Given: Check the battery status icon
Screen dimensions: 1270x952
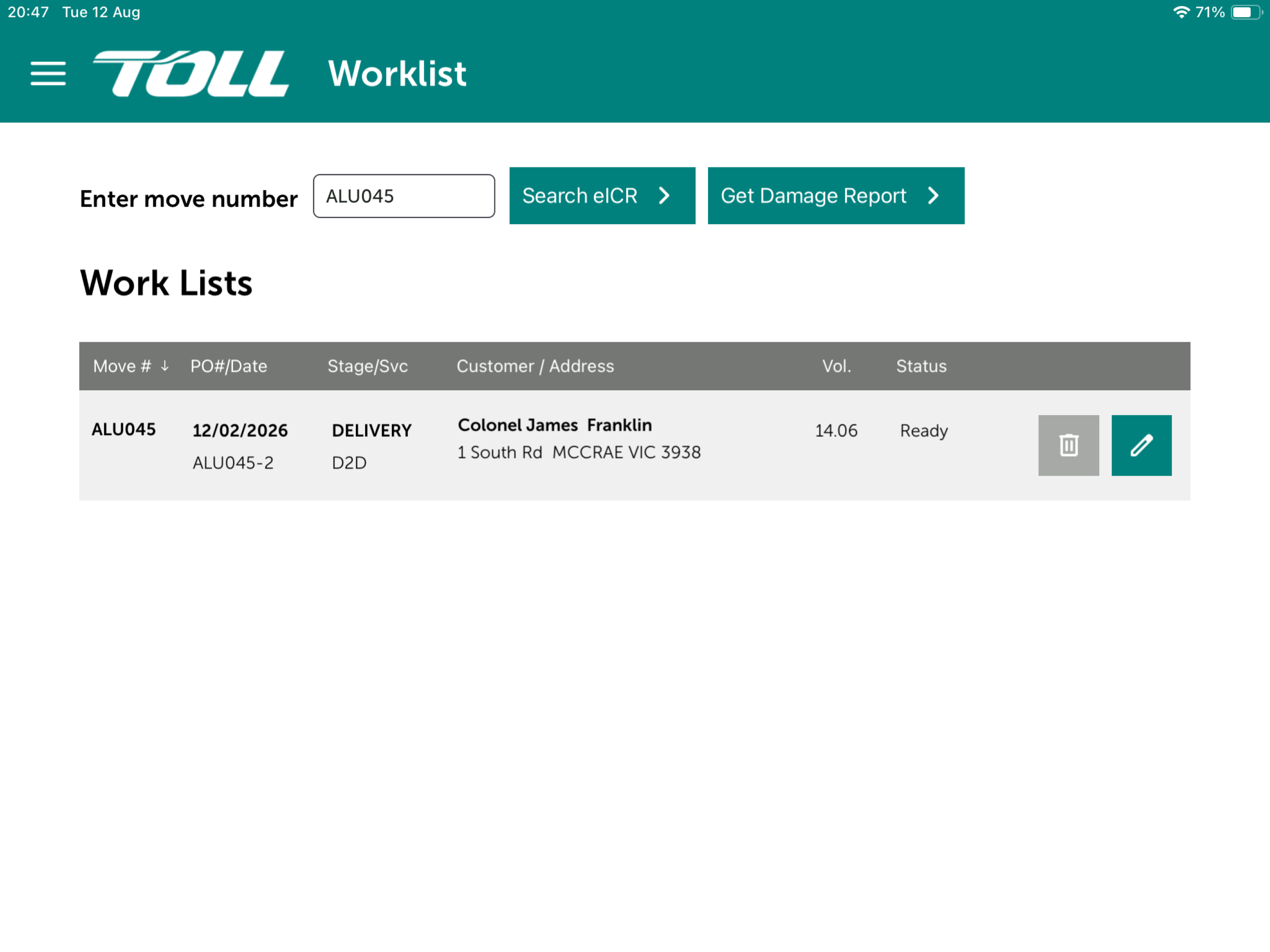Looking at the screenshot, I should (1246, 12).
